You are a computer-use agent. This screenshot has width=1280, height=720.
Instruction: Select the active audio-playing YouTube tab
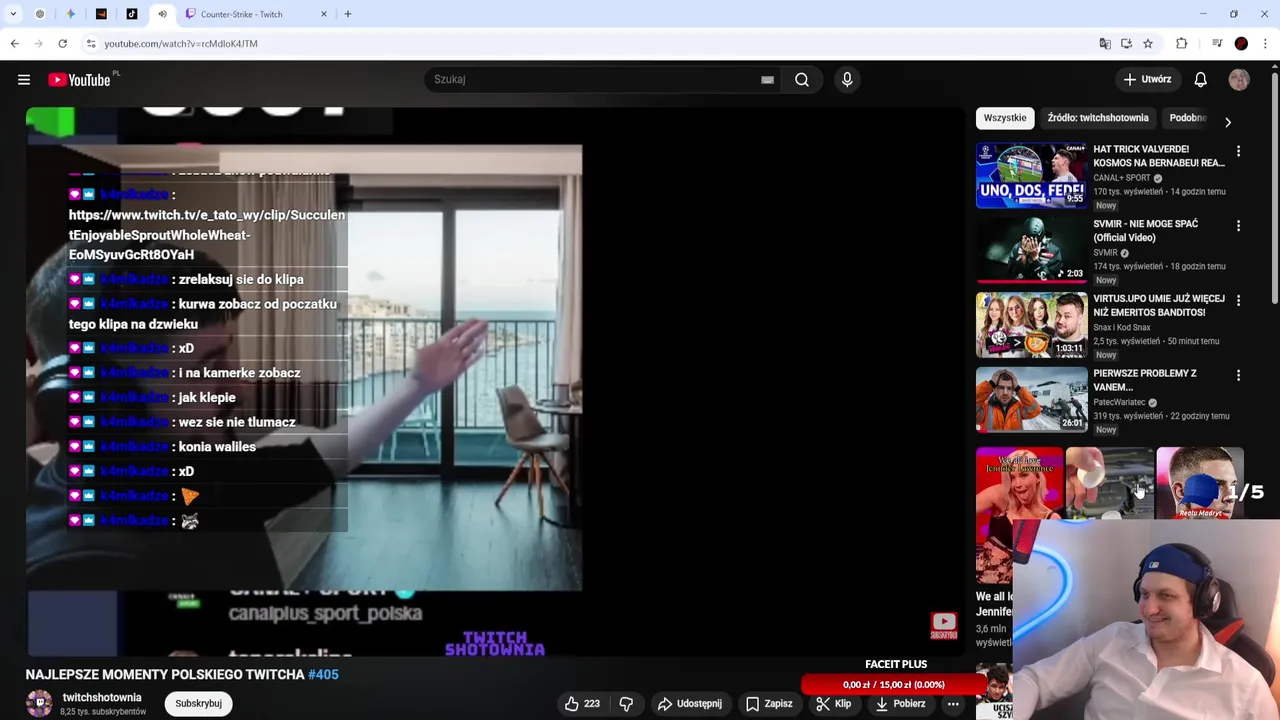coord(161,14)
